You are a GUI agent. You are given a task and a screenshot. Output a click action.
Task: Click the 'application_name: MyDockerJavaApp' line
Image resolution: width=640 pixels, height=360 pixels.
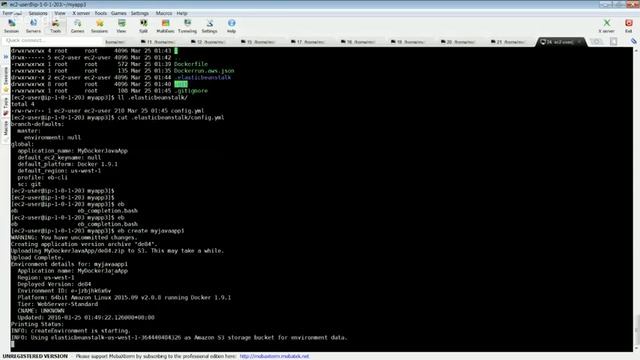[73, 151]
